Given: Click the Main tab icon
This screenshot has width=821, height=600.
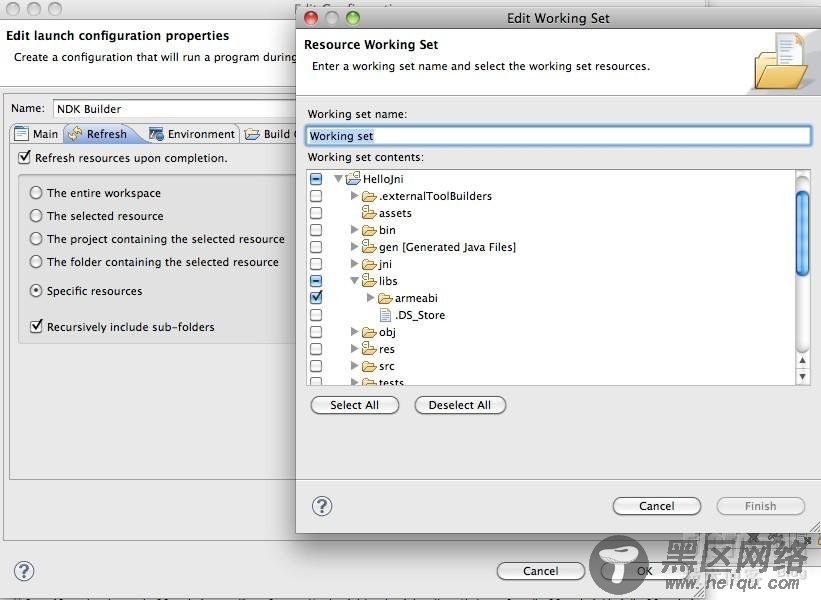Looking at the screenshot, I should (x=21, y=134).
